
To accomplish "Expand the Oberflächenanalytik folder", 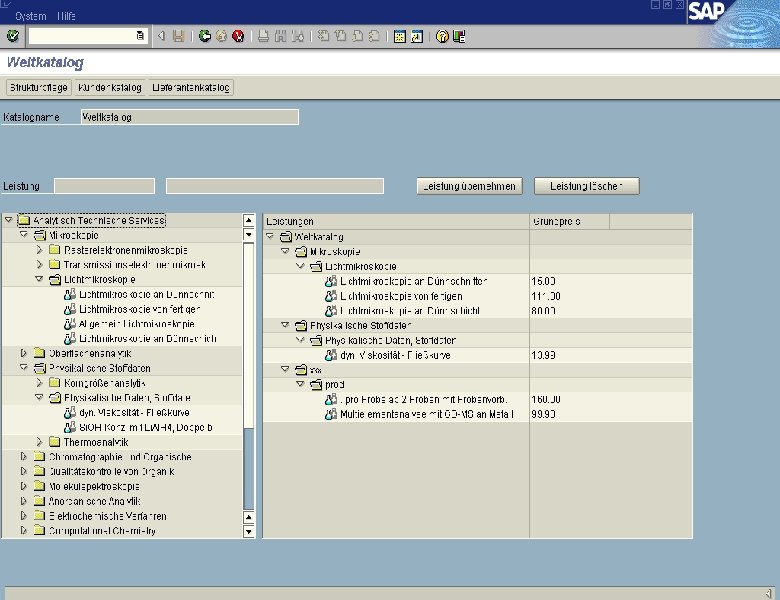I will (23, 353).
